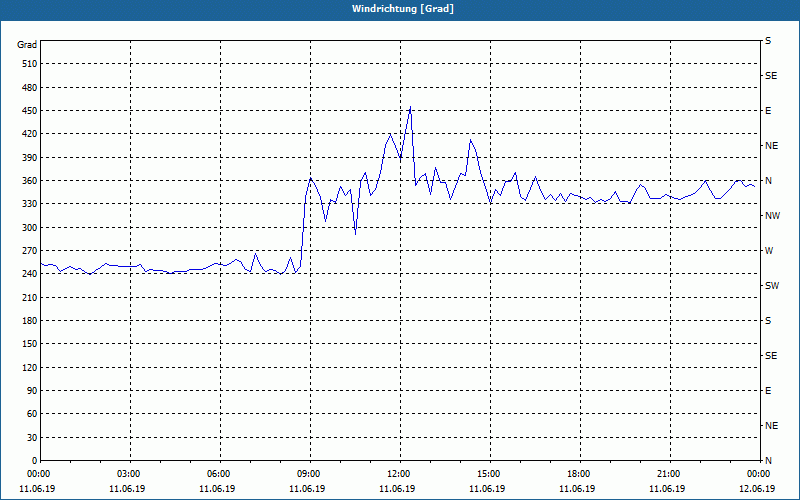Click the 300 y-axis tick label
This screenshot has height=500, width=800.
click(x=30, y=228)
